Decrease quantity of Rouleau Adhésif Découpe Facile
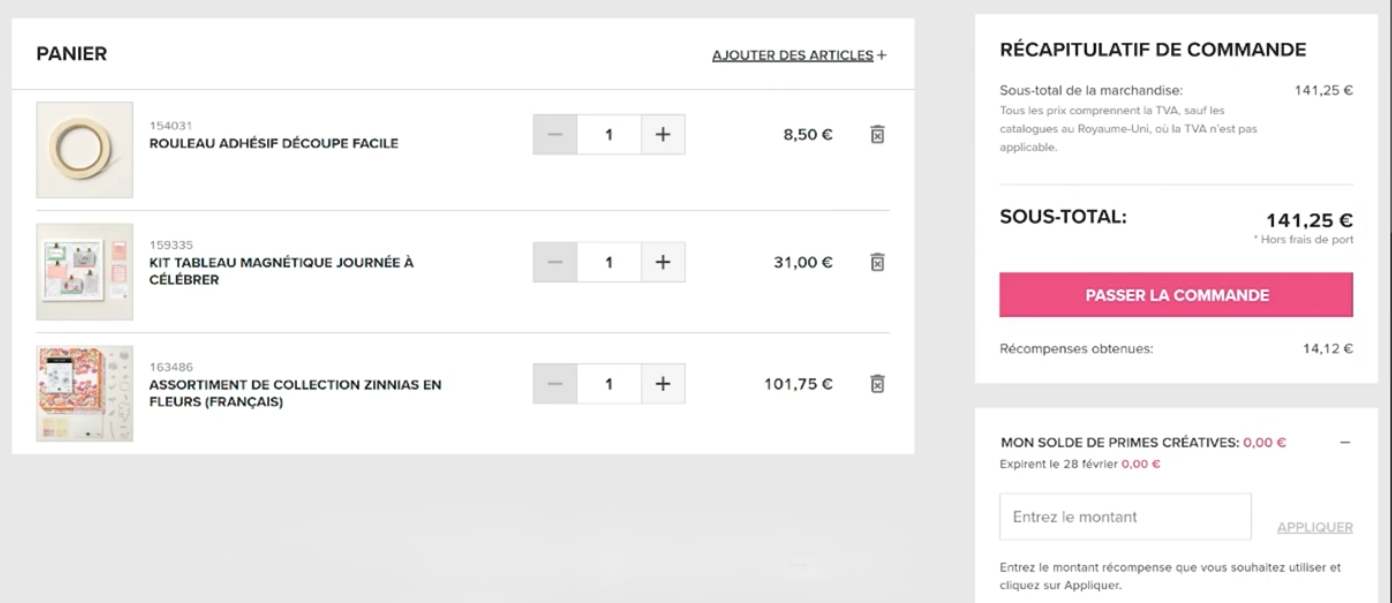This screenshot has height=603, width=1392. point(555,134)
